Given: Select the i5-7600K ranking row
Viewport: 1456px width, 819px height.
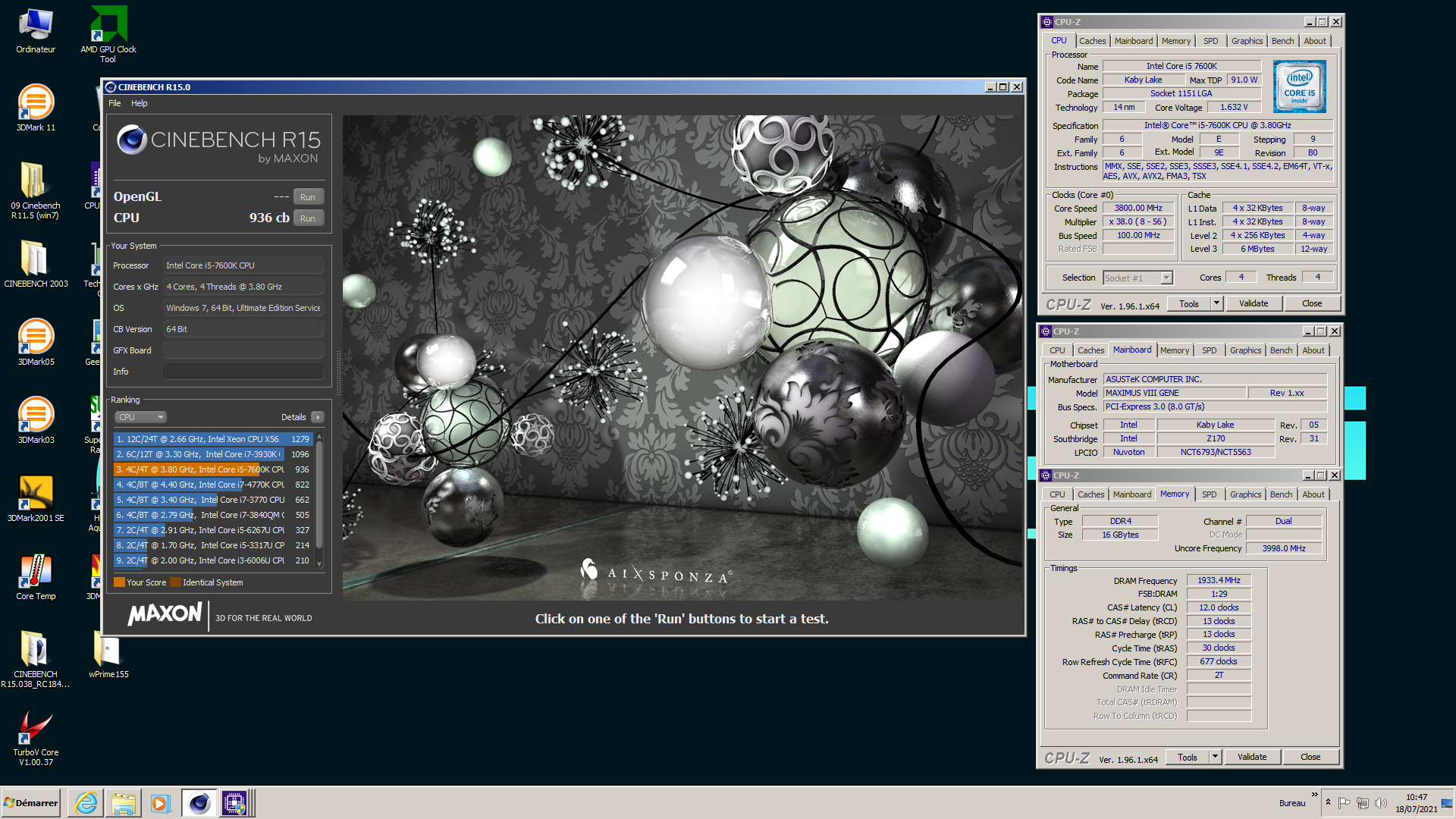Looking at the screenshot, I should click(213, 469).
